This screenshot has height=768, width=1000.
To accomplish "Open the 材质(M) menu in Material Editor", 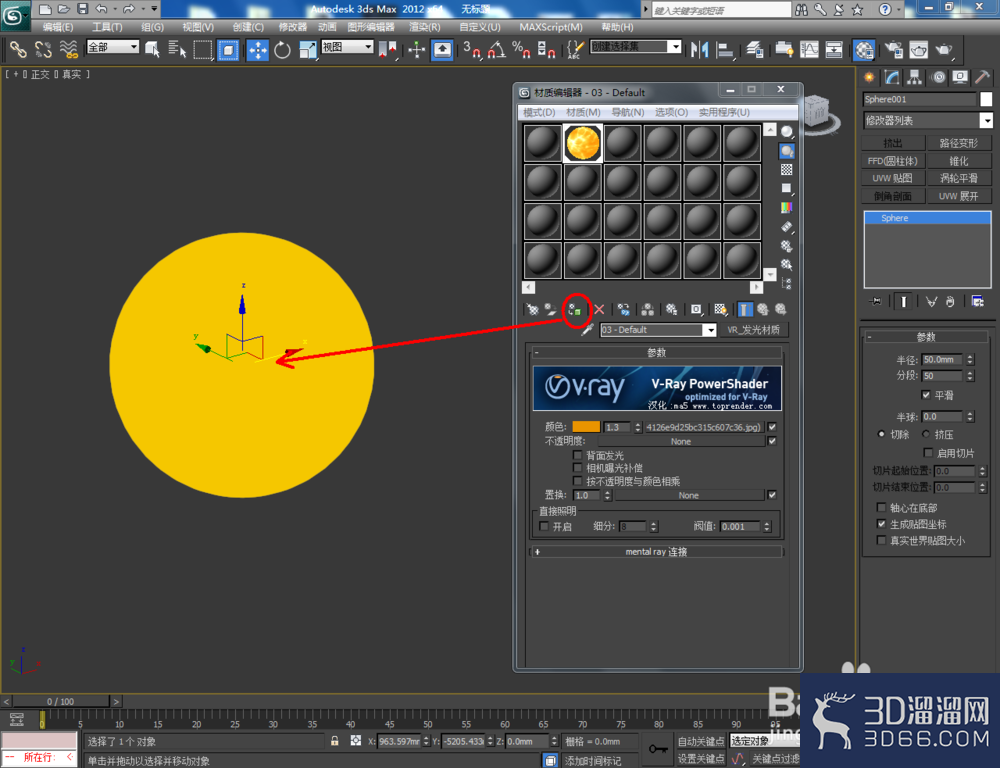I will pos(583,112).
